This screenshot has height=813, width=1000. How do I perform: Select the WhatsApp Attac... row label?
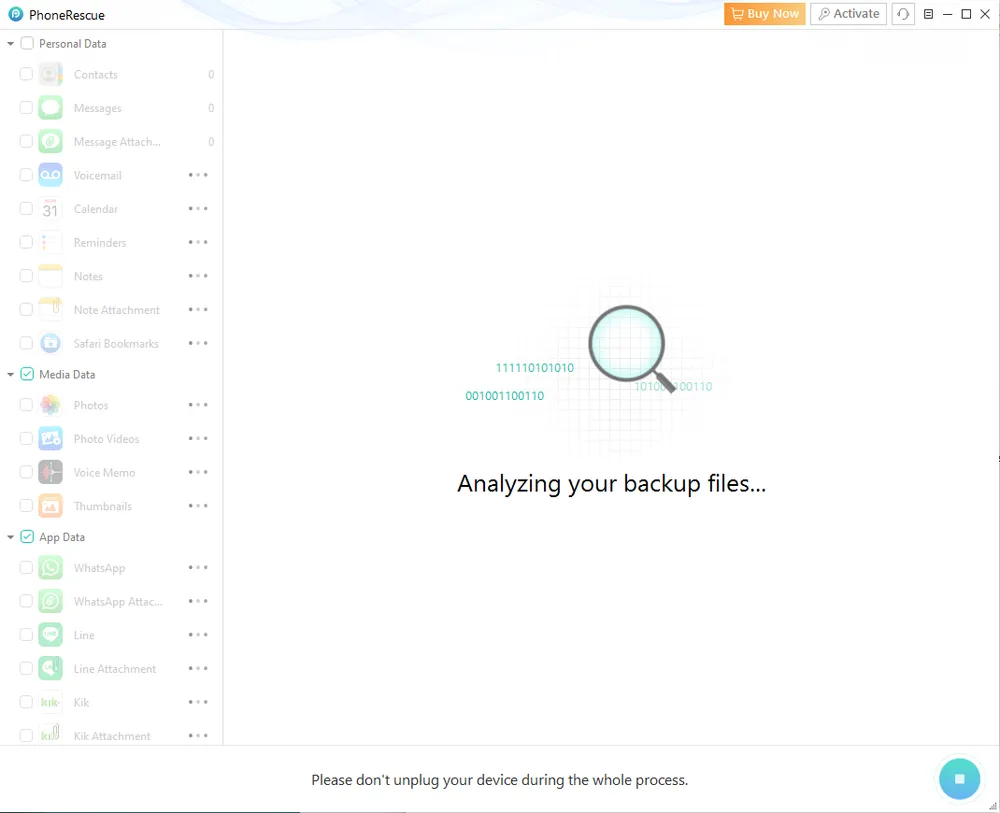point(118,602)
